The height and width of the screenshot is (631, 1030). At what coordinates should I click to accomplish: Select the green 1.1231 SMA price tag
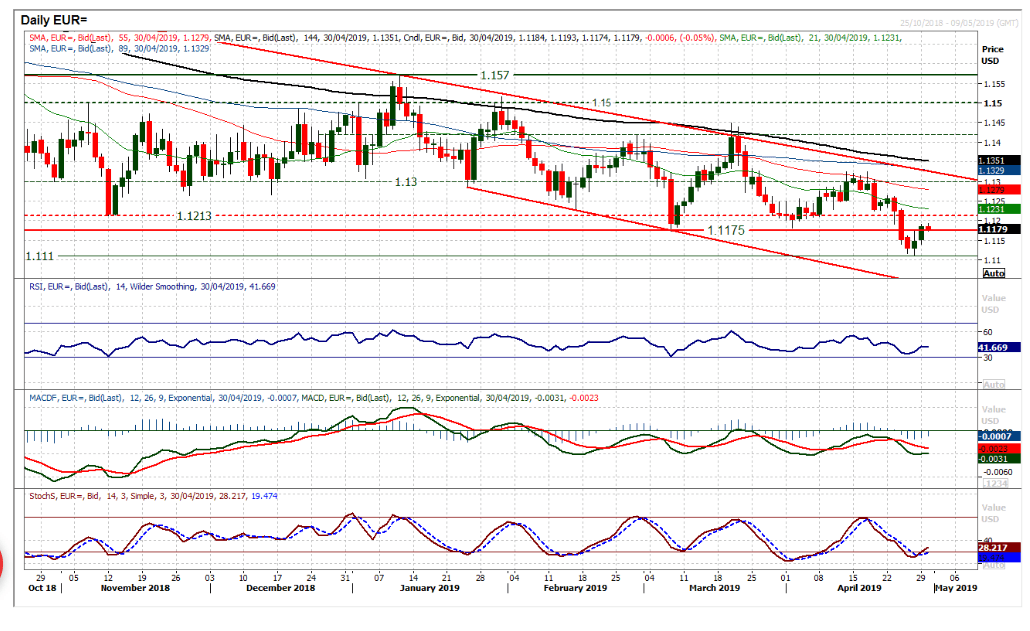pyautogui.click(x=1001, y=208)
